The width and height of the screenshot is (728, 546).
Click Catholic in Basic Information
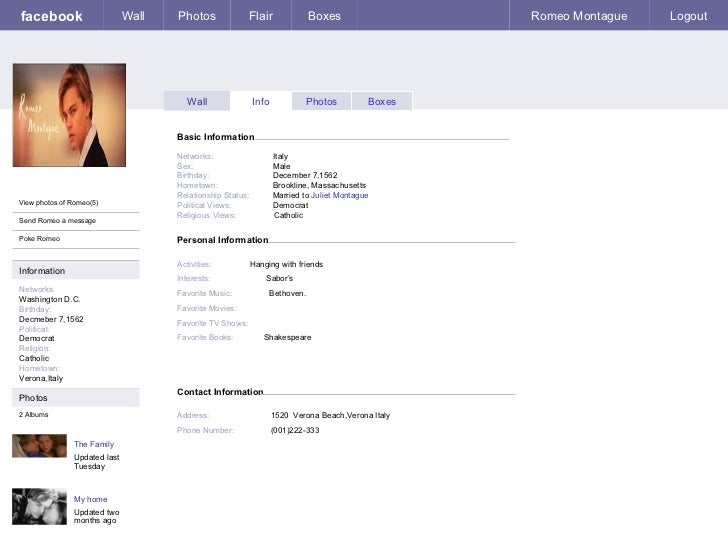point(288,215)
